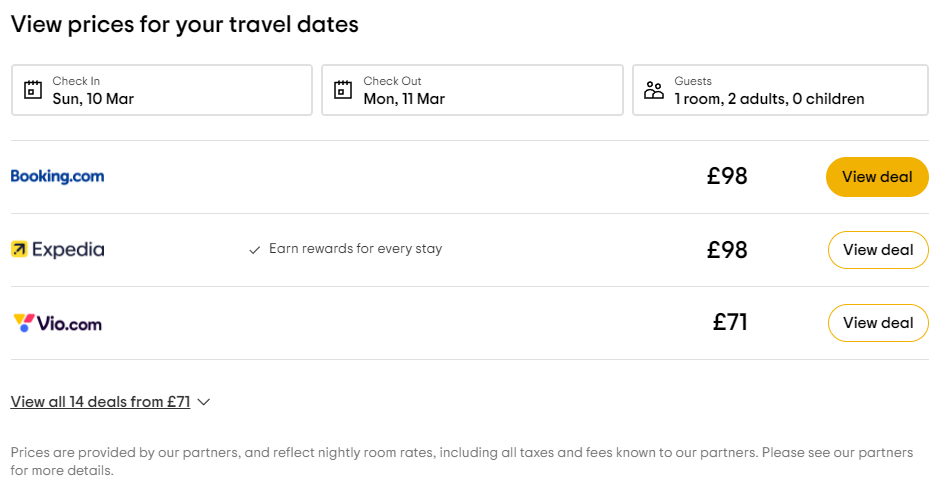This screenshot has height=493, width=942.
Task: Click the Booking.com £98 price
Action: [x=727, y=177]
